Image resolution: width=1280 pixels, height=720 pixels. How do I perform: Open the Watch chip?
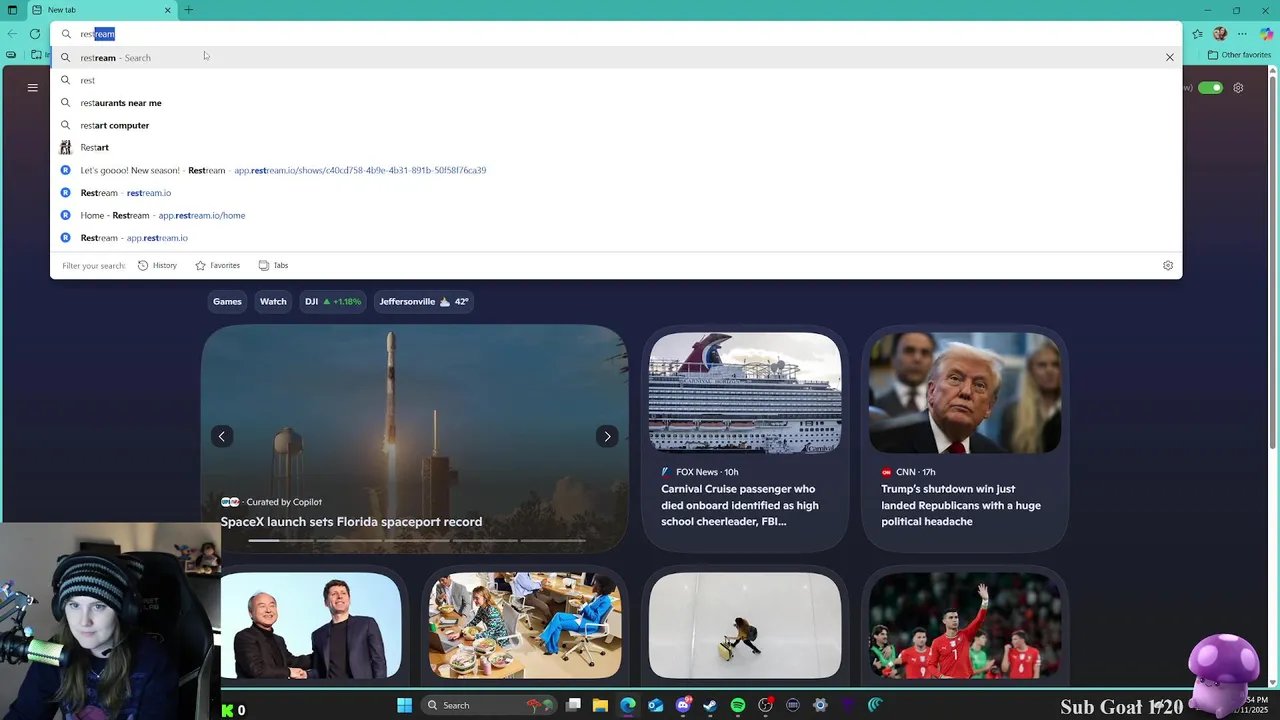coord(273,301)
